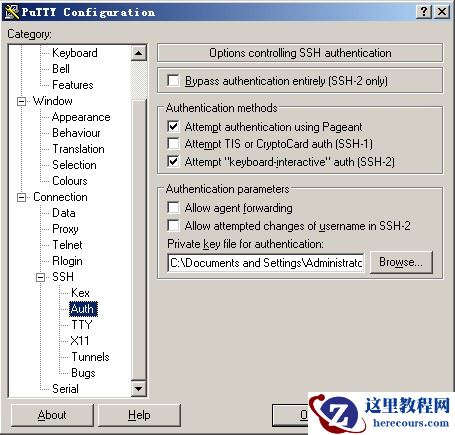Collapse the SSH tree node
The height and width of the screenshot is (435, 455).
(x=40, y=277)
